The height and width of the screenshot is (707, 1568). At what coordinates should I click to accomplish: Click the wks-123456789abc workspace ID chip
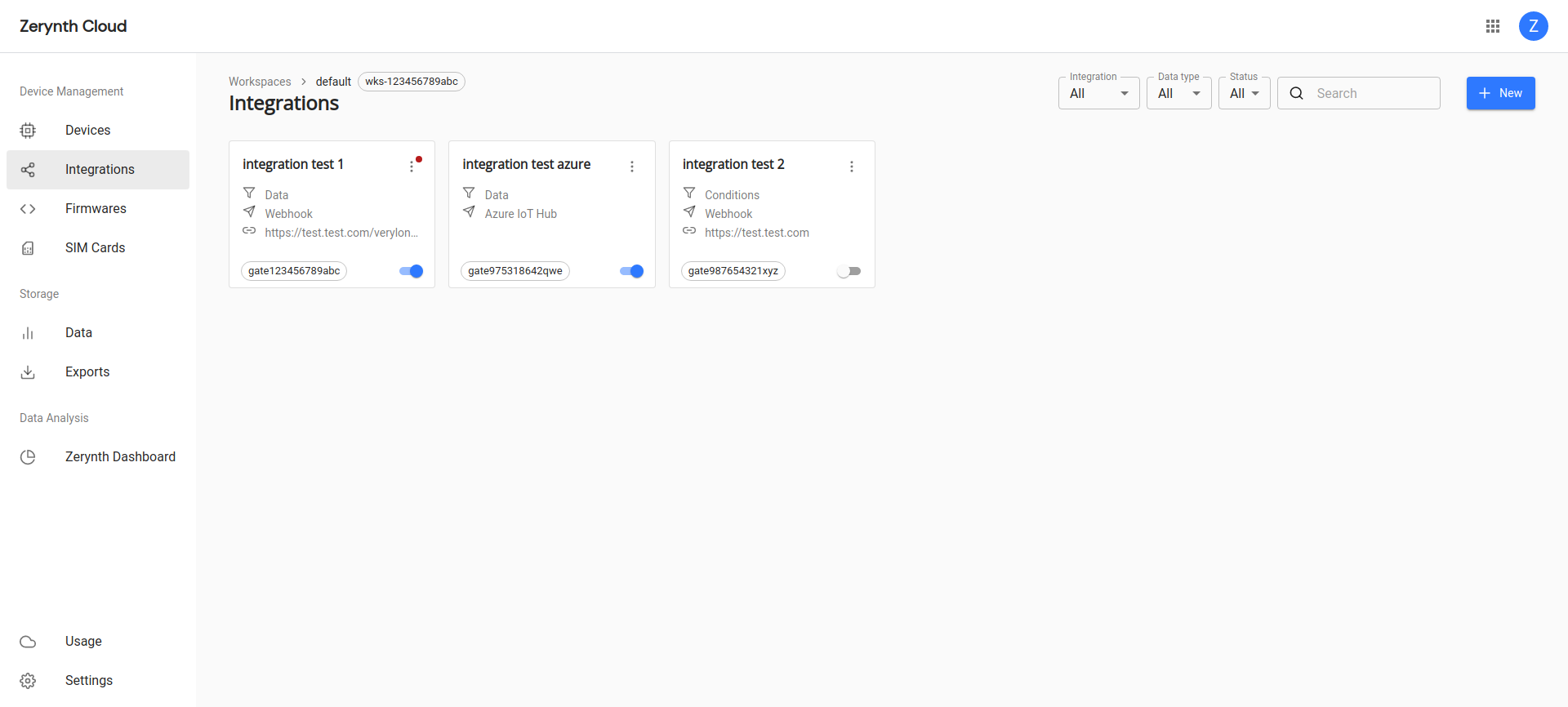point(412,82)
